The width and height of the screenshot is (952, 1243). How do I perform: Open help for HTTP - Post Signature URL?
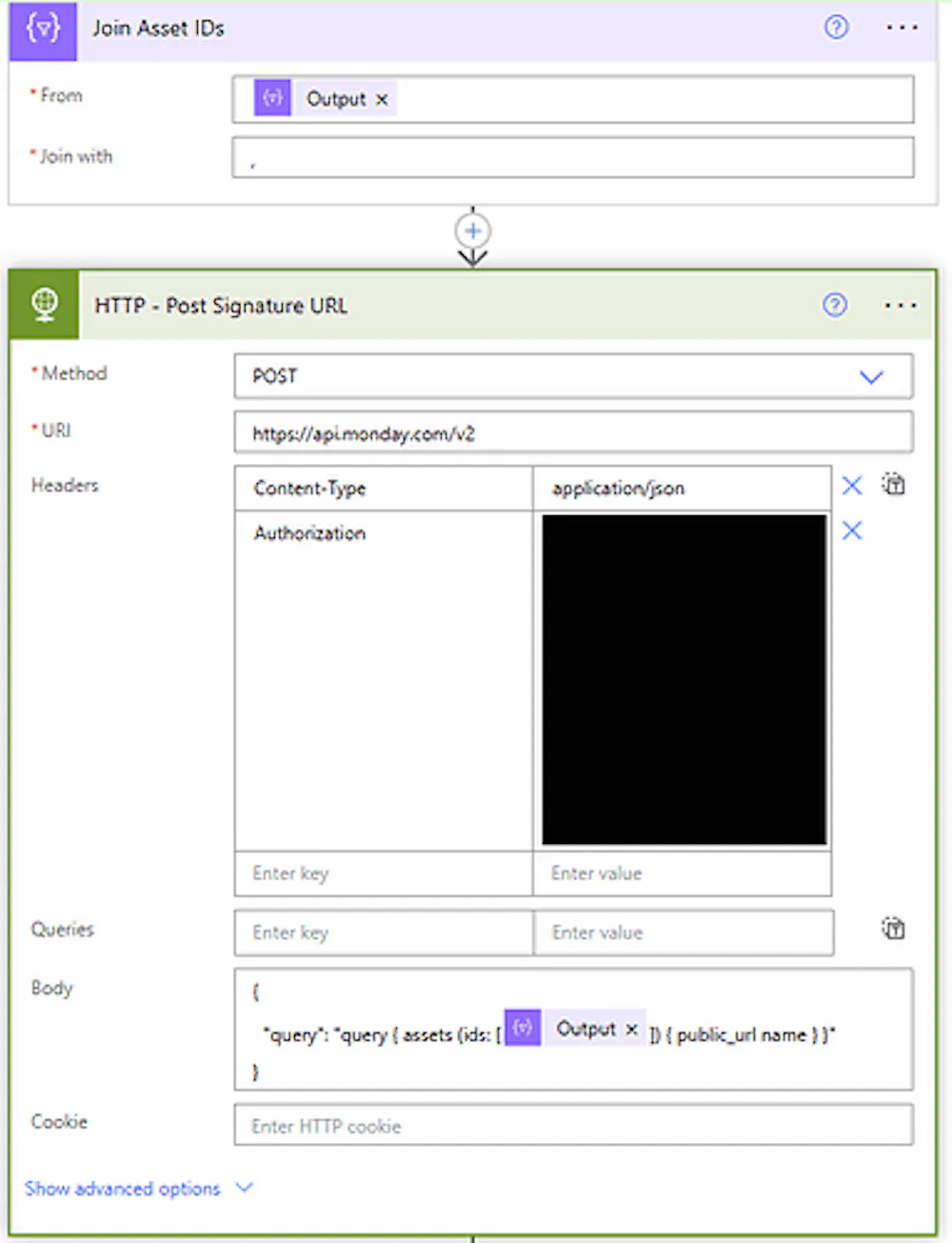835,305
